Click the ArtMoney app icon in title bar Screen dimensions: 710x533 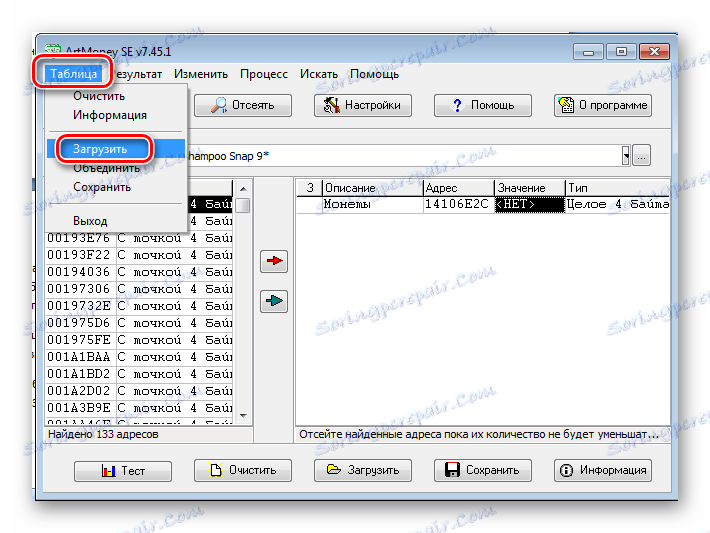click(x=53, y=49)
